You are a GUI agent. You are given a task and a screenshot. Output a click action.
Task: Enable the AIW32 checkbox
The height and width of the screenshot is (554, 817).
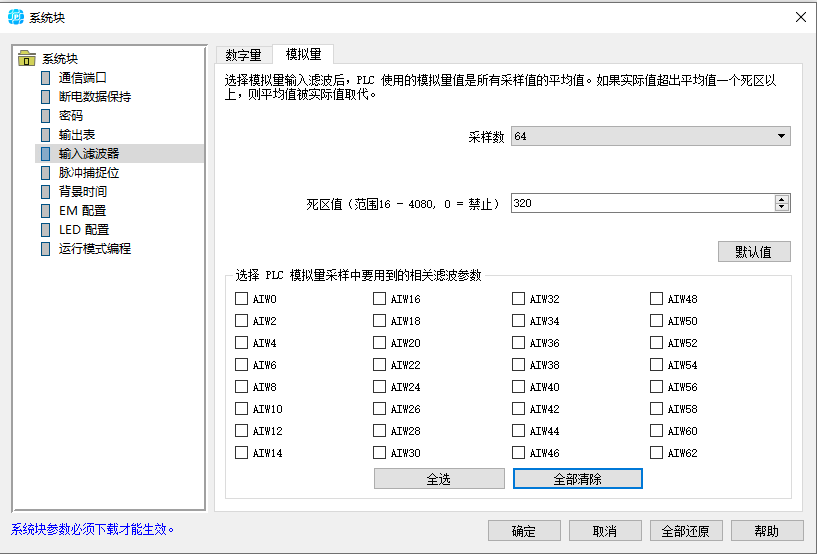518,299
